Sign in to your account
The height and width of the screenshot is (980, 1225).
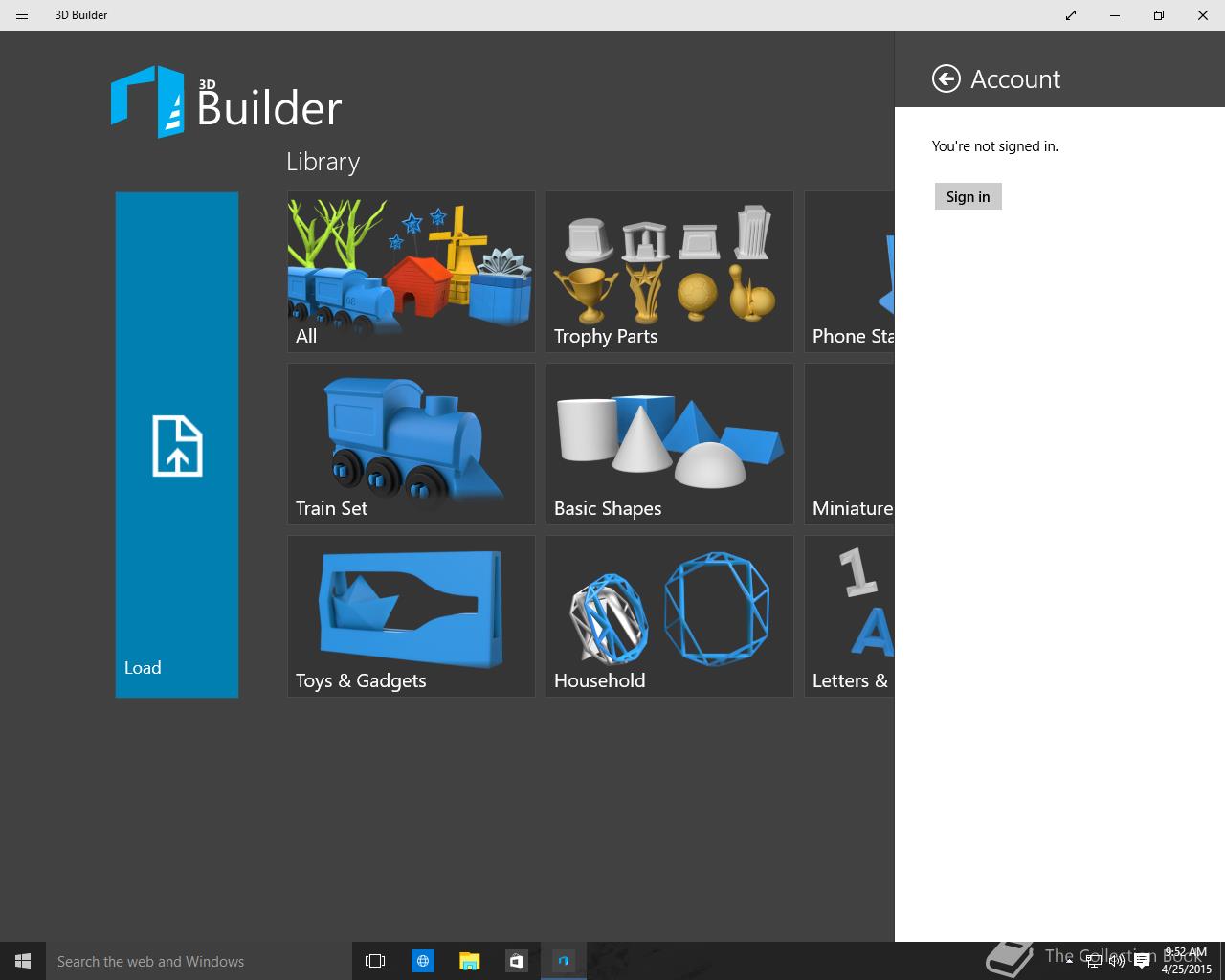[968, 196]
